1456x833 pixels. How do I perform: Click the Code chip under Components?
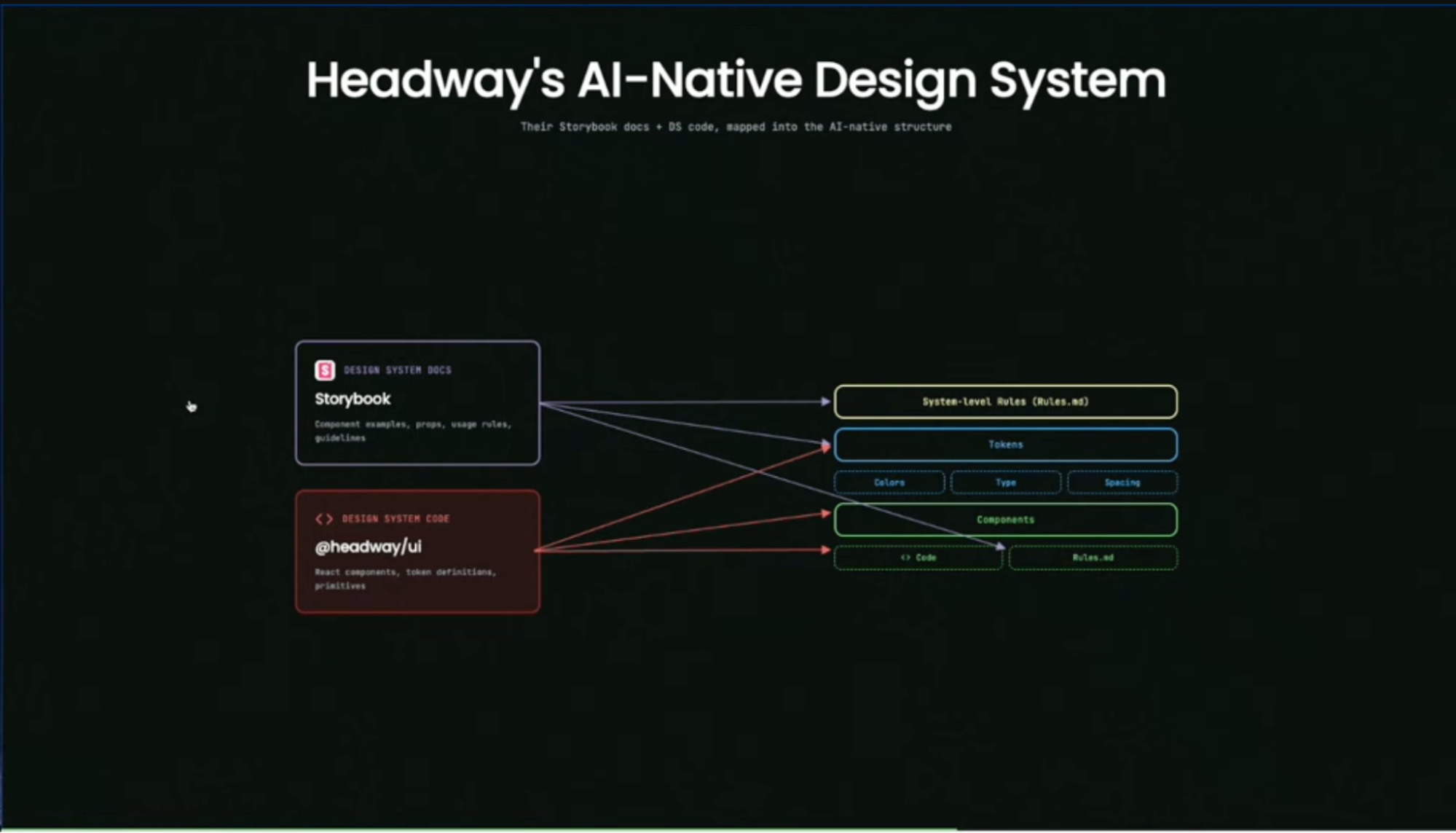point(918,558)
